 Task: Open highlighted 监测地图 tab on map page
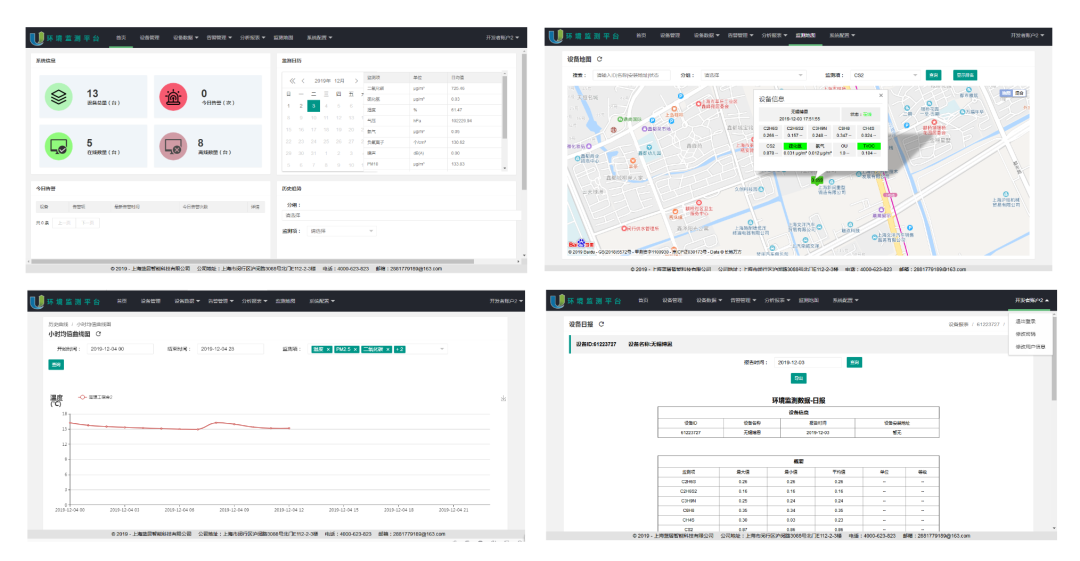(805, 36)
